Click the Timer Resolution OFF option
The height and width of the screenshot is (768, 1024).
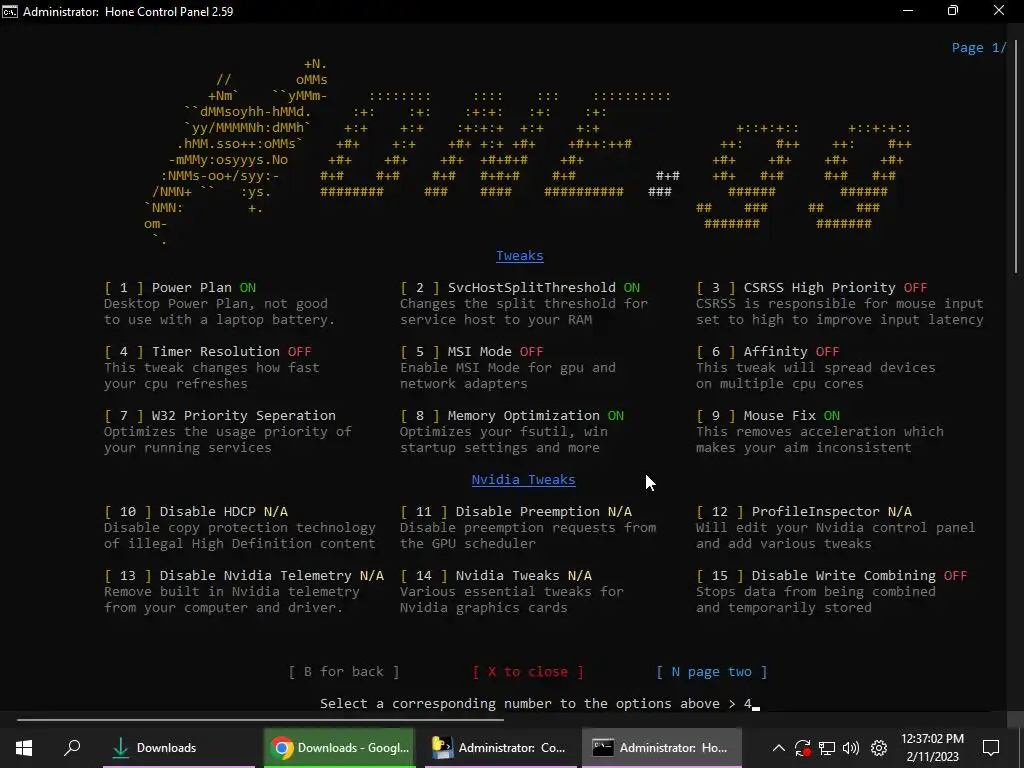pyautogui.click(x=208, y=351)
